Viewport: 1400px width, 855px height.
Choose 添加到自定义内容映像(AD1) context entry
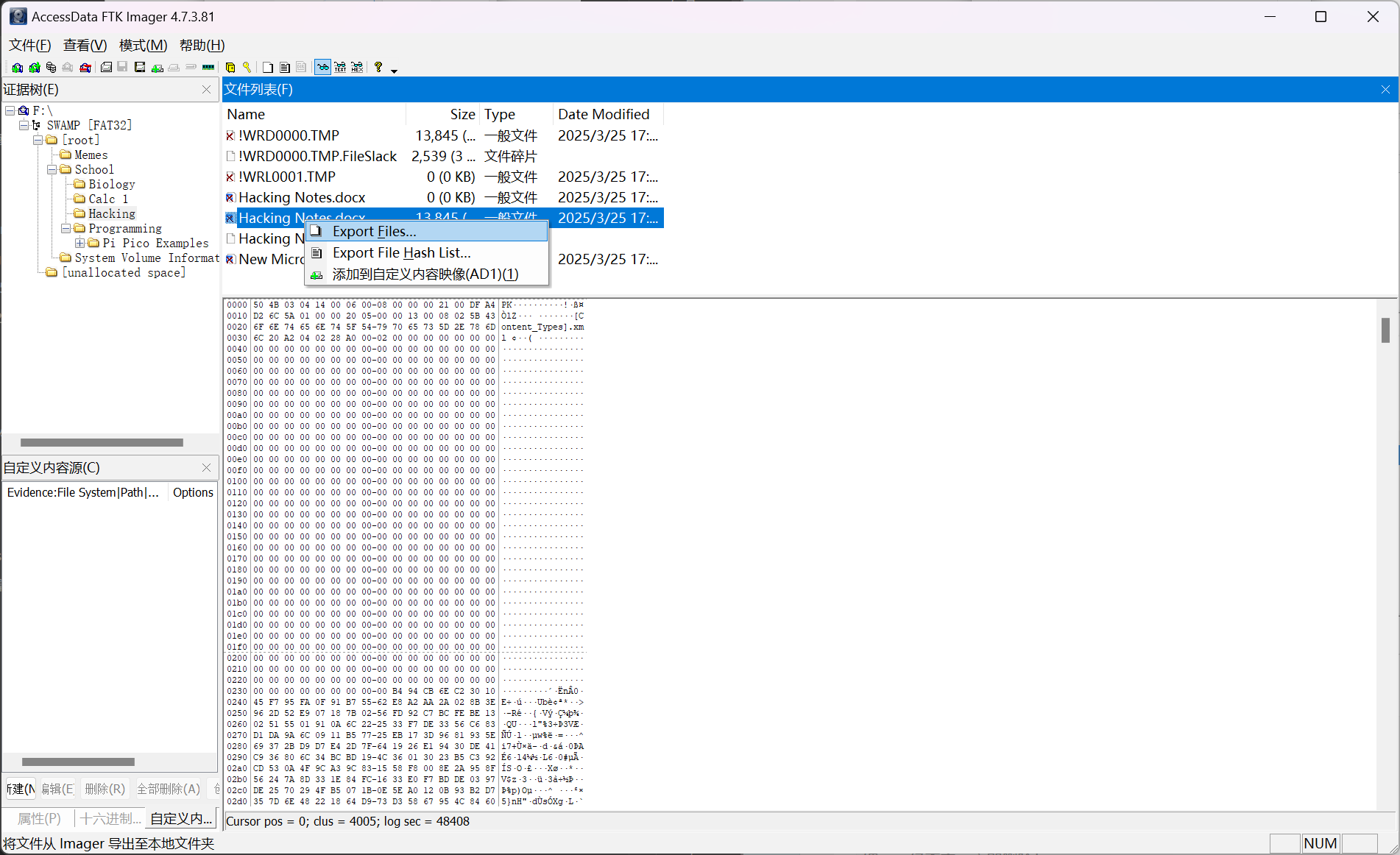click(x=427, y=274)
